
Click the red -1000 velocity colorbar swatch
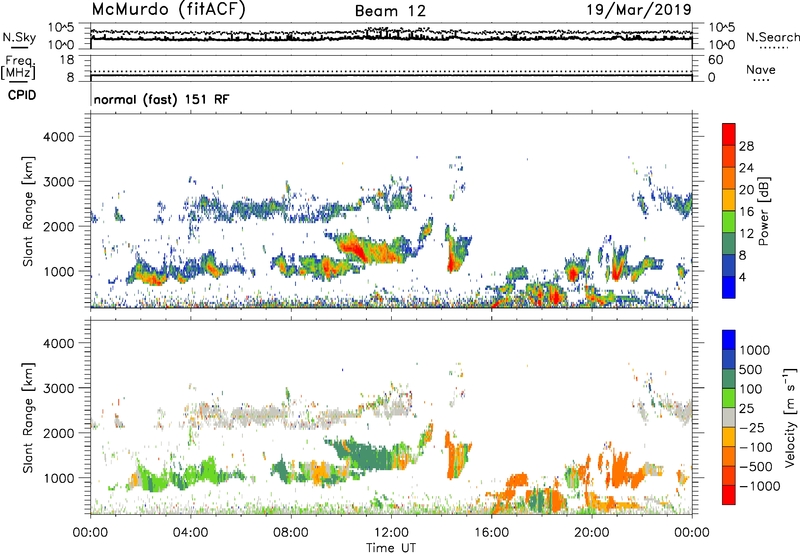coord(729,495)
